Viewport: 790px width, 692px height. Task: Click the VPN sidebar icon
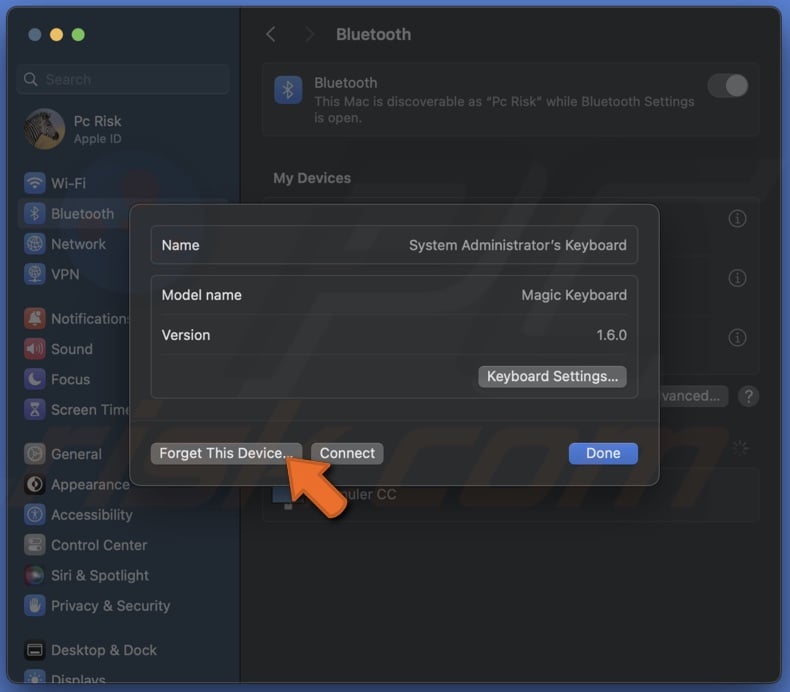(x=34, y=274)
